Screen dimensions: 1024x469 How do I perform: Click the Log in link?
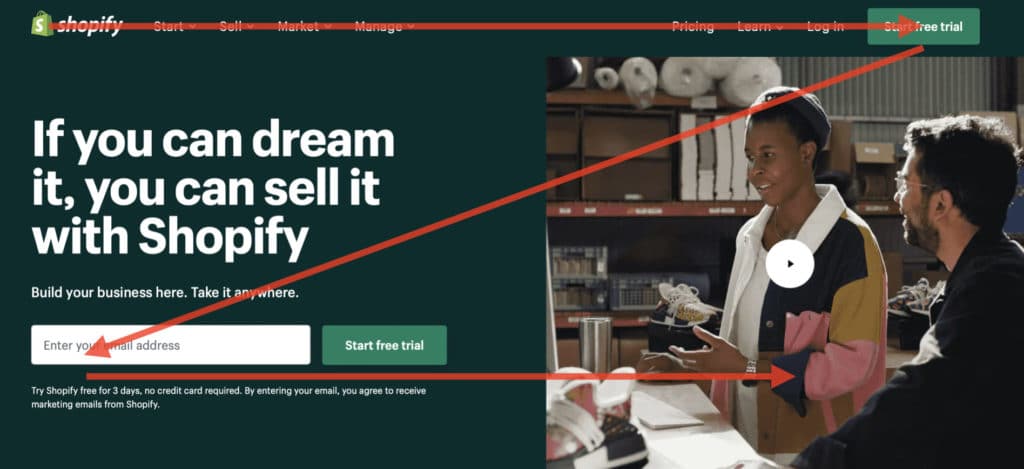(x=825, y=26)
